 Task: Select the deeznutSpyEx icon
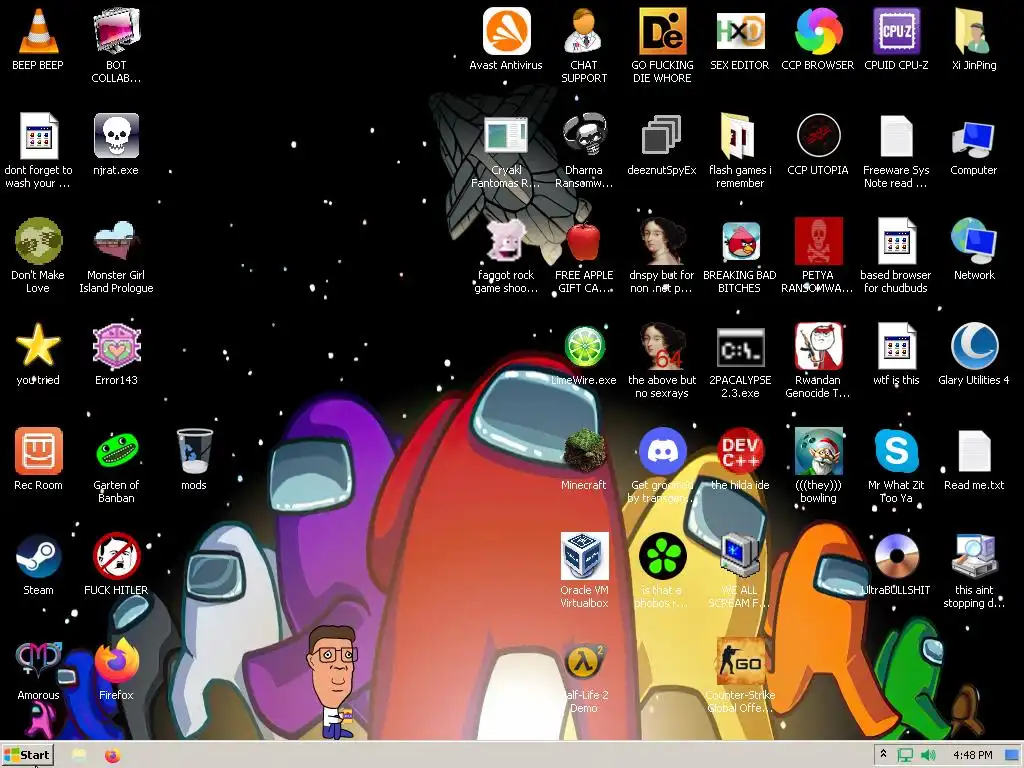pyautogui.click(x=662, y=136)
